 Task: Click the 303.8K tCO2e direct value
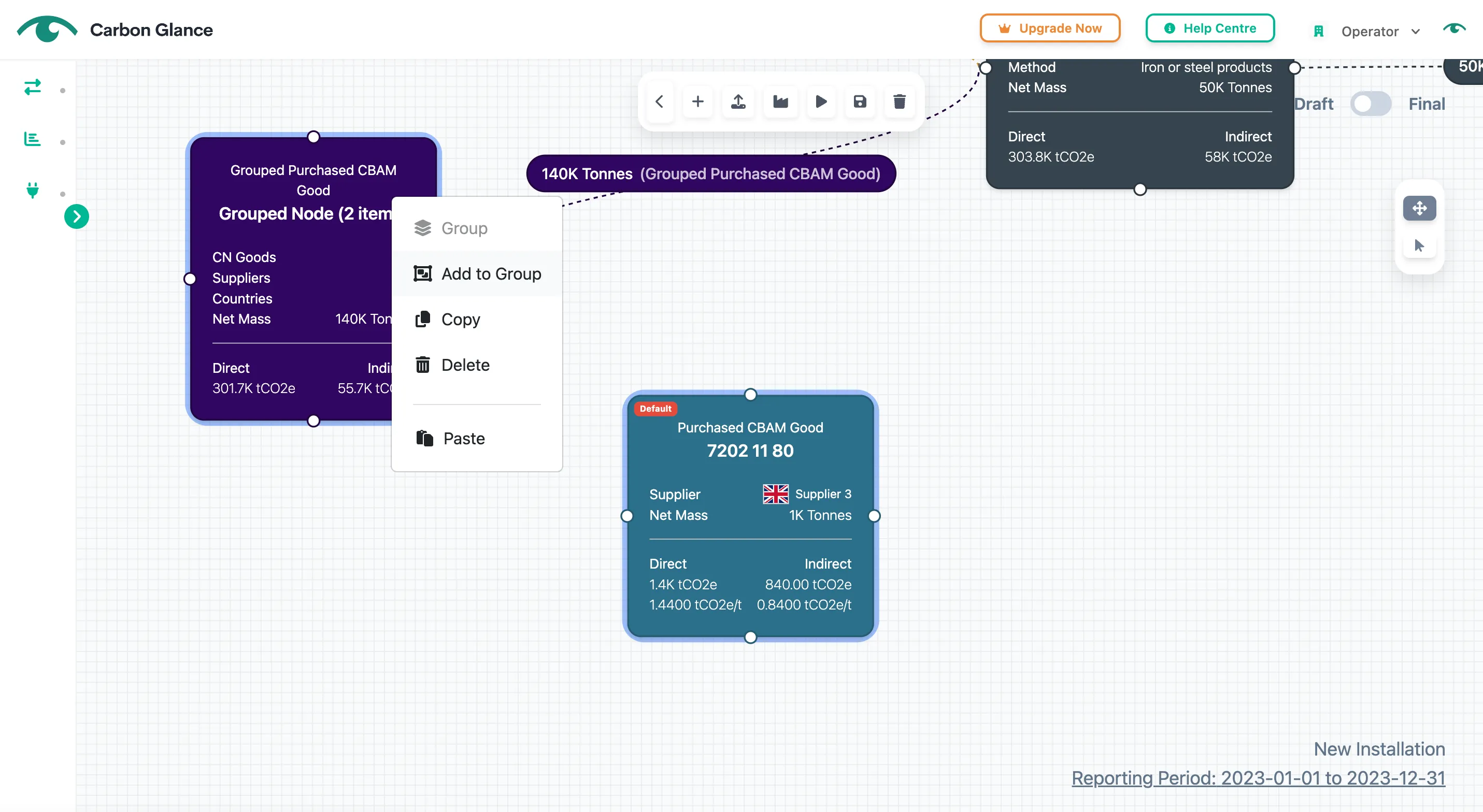pyautogui.click(x=1051, y=157)
